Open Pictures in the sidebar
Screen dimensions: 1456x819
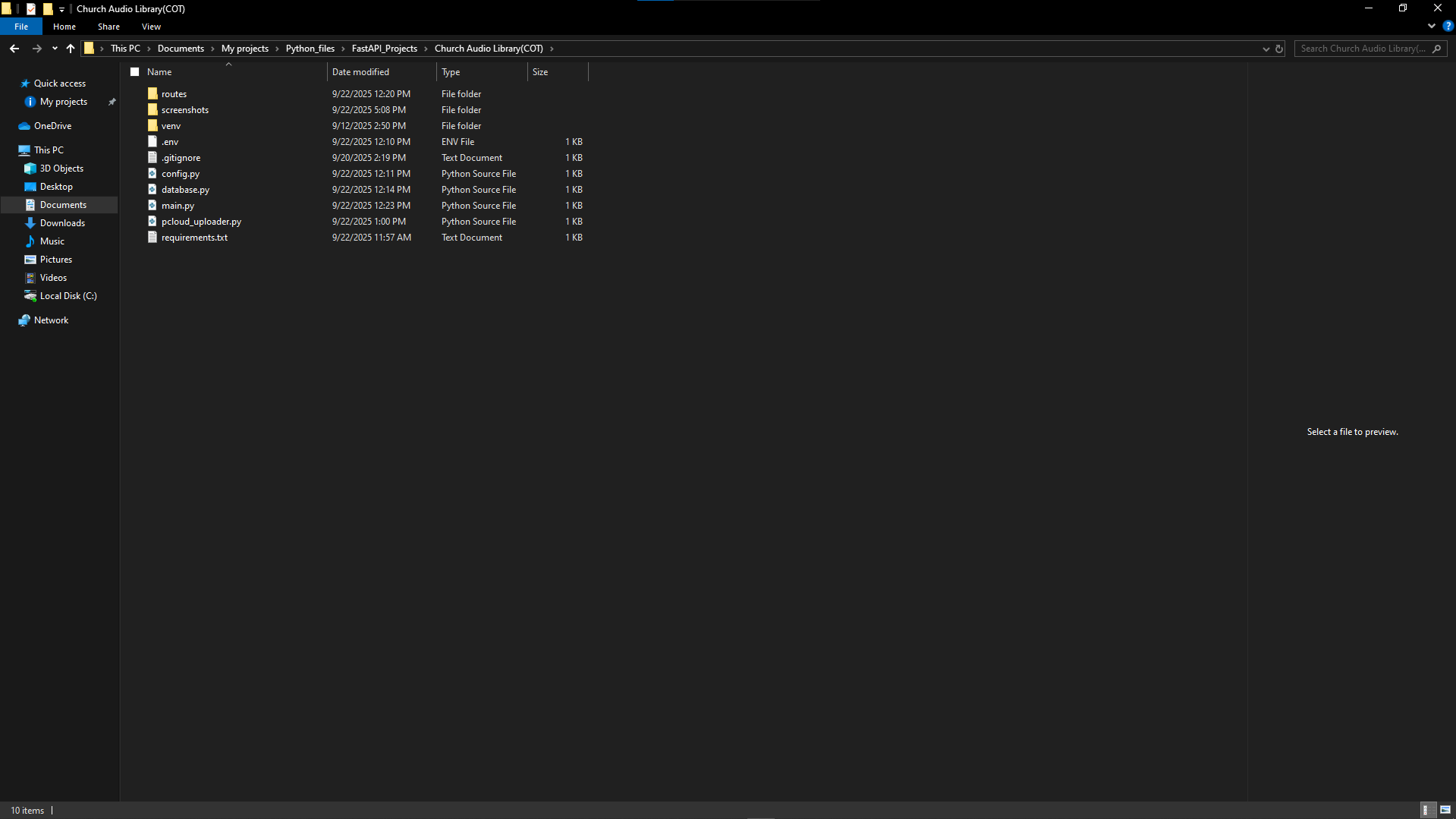coord(55,260)
